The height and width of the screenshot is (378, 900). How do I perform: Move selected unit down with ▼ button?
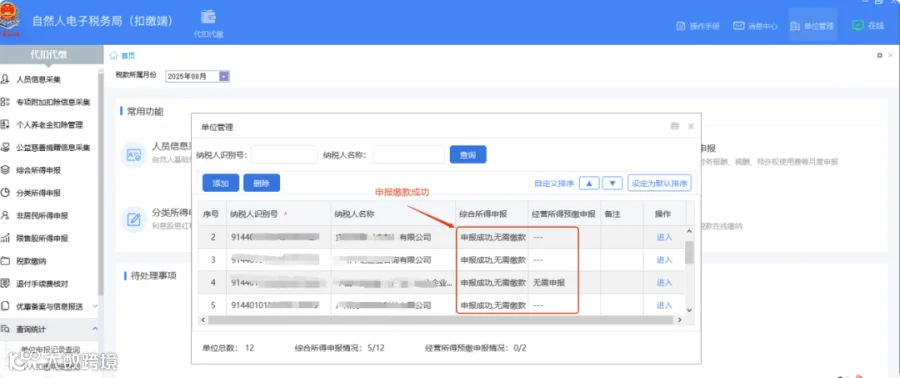612,184
